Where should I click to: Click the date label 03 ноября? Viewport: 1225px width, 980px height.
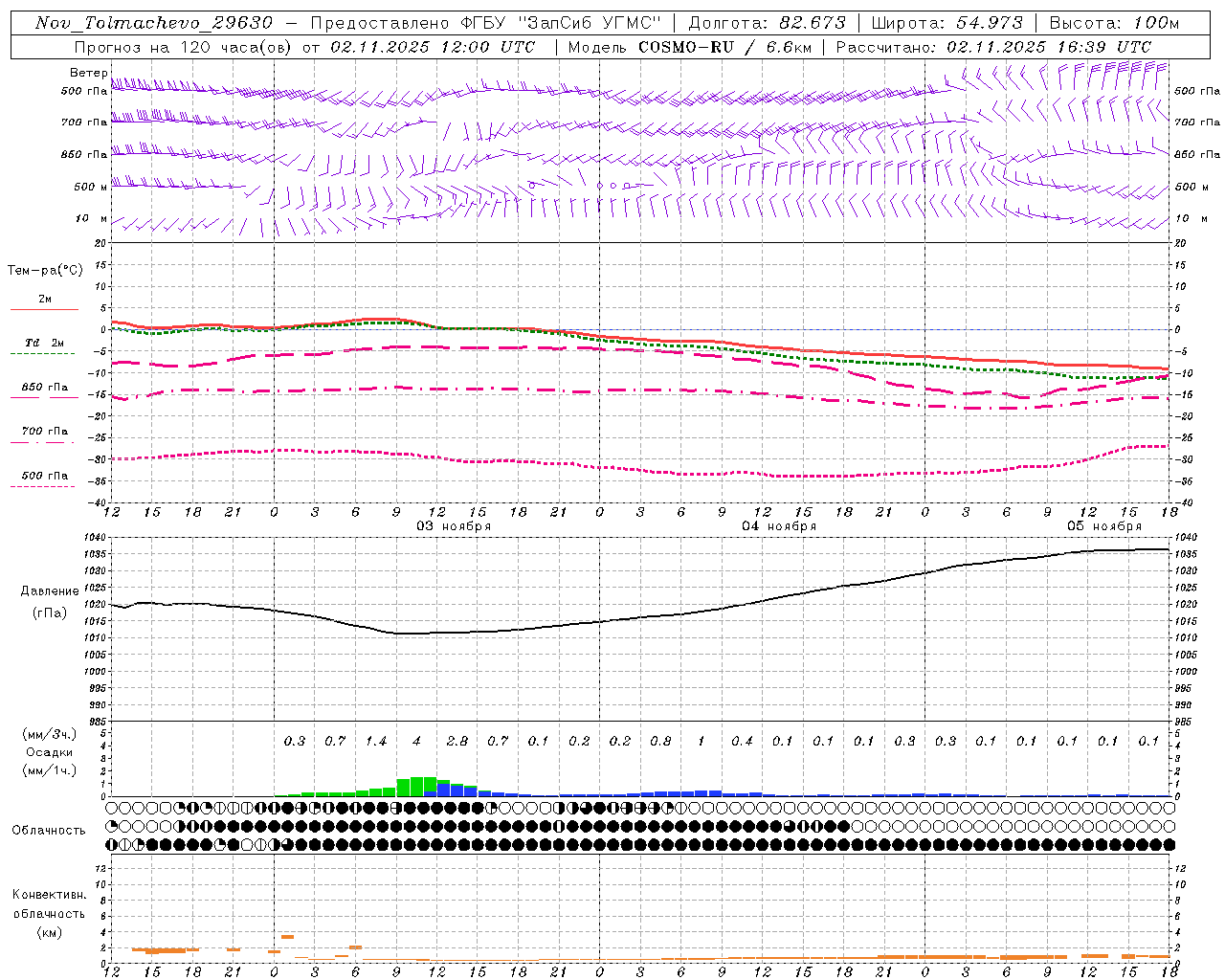[x=453, y=526]
